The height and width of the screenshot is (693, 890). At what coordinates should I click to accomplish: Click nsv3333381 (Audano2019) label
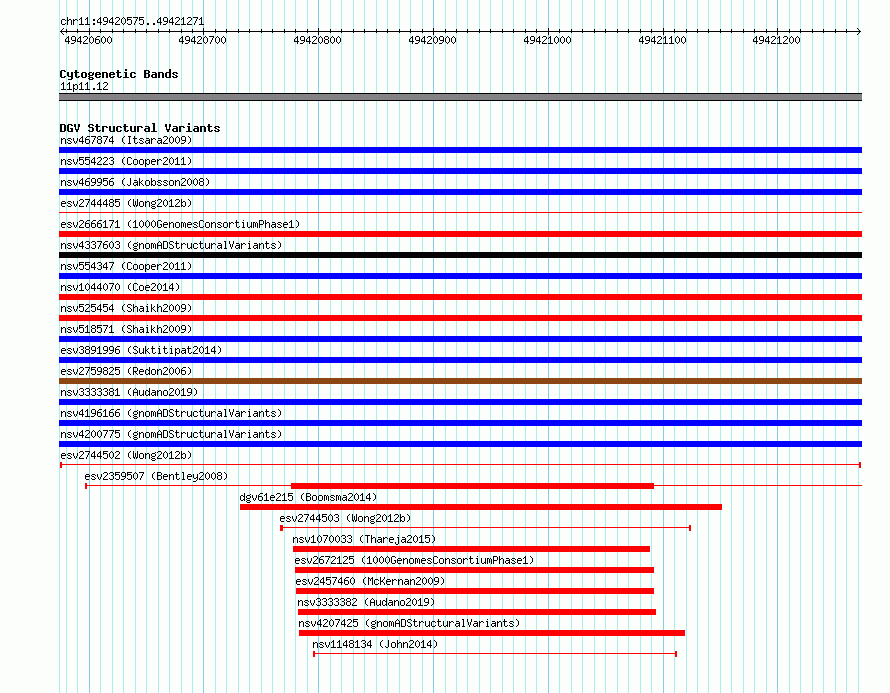[129, 392]
